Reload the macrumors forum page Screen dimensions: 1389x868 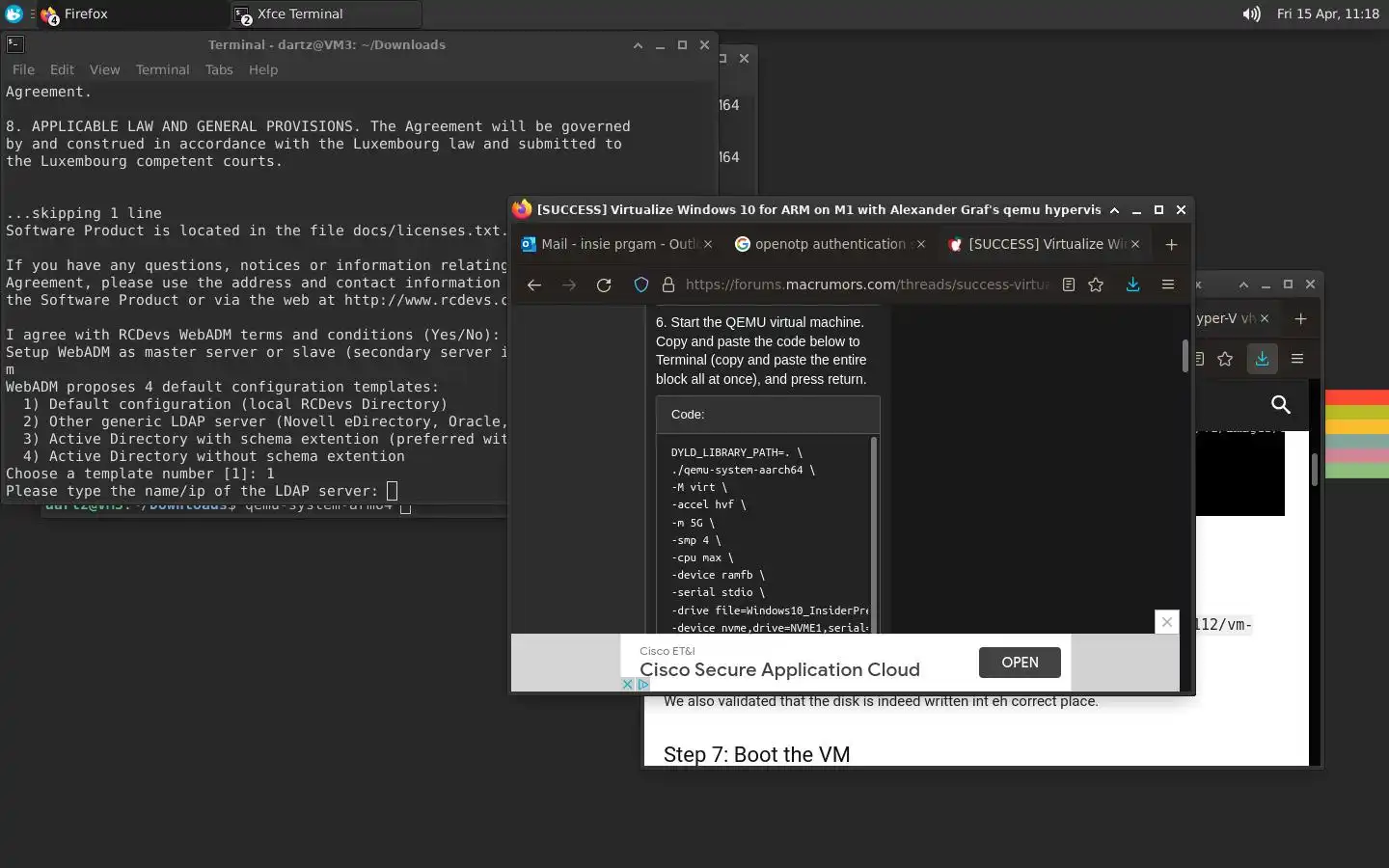click(604, 285)
